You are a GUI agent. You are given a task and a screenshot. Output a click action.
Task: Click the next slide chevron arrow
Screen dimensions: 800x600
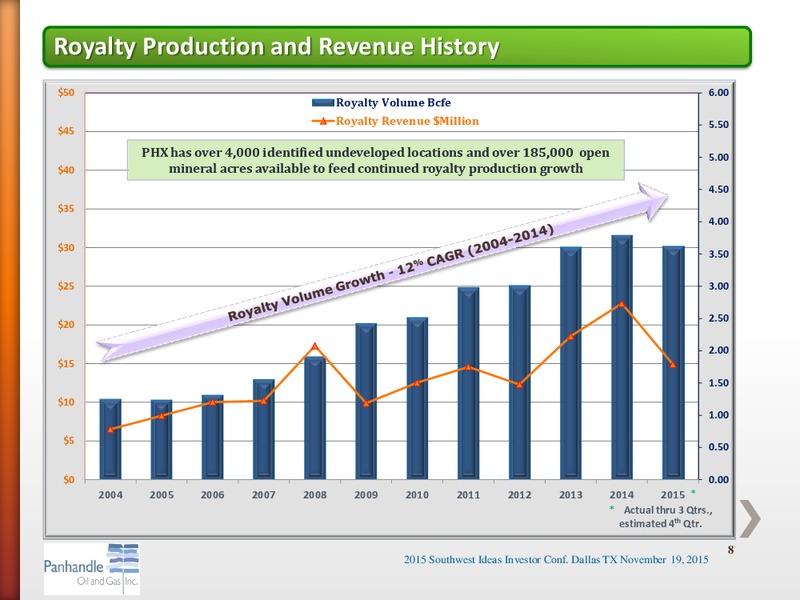[x=750, y=519]
